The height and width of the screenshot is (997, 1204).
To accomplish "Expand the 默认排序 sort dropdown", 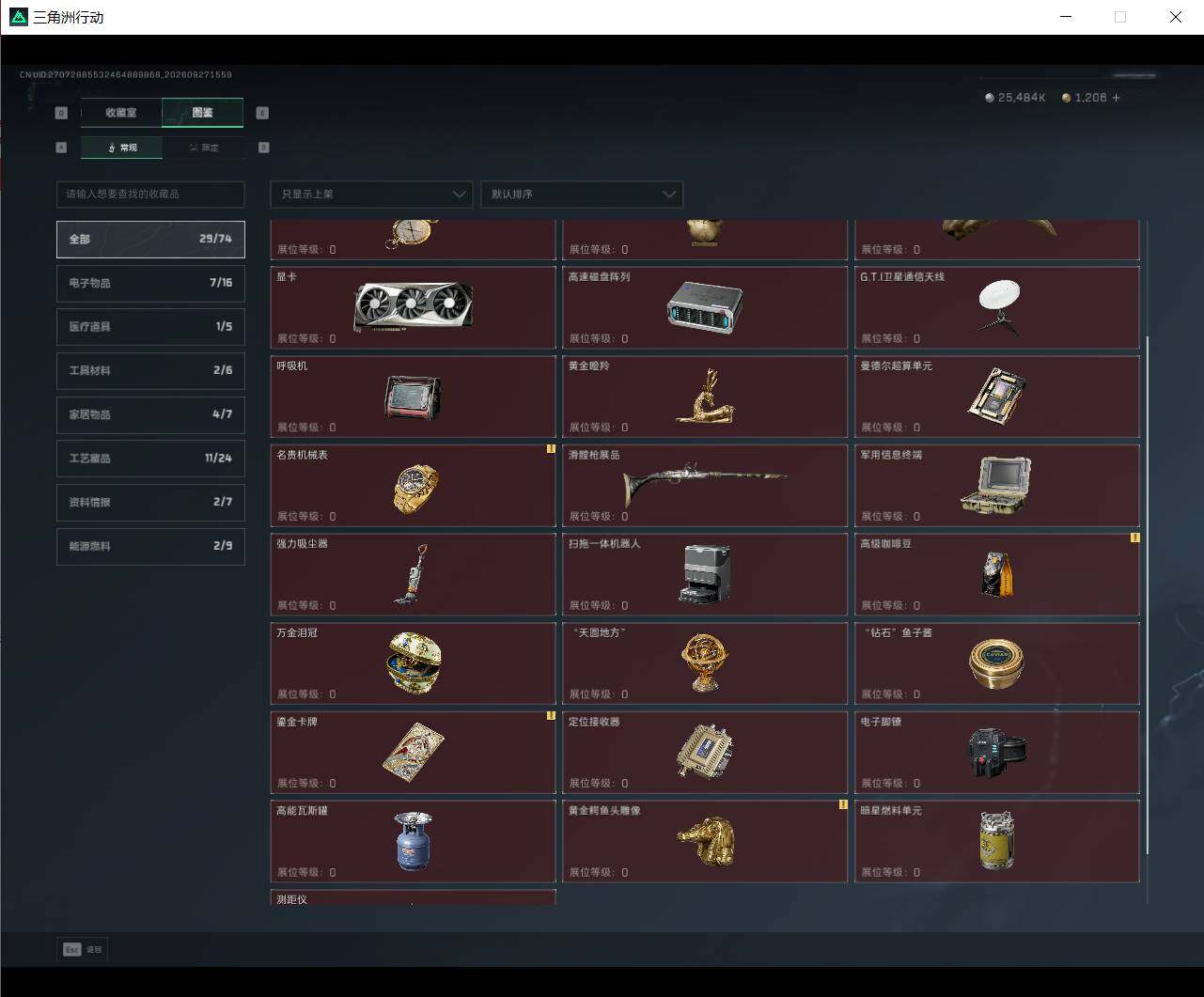I will click(582, 195).
